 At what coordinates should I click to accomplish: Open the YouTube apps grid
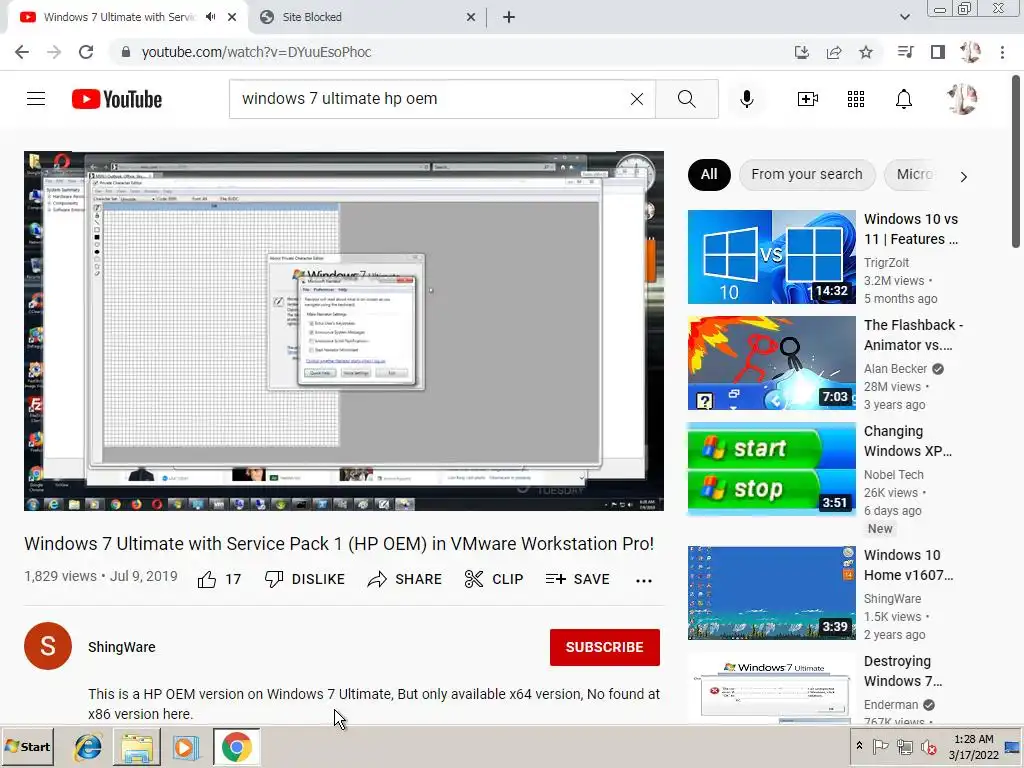(856, 99)
